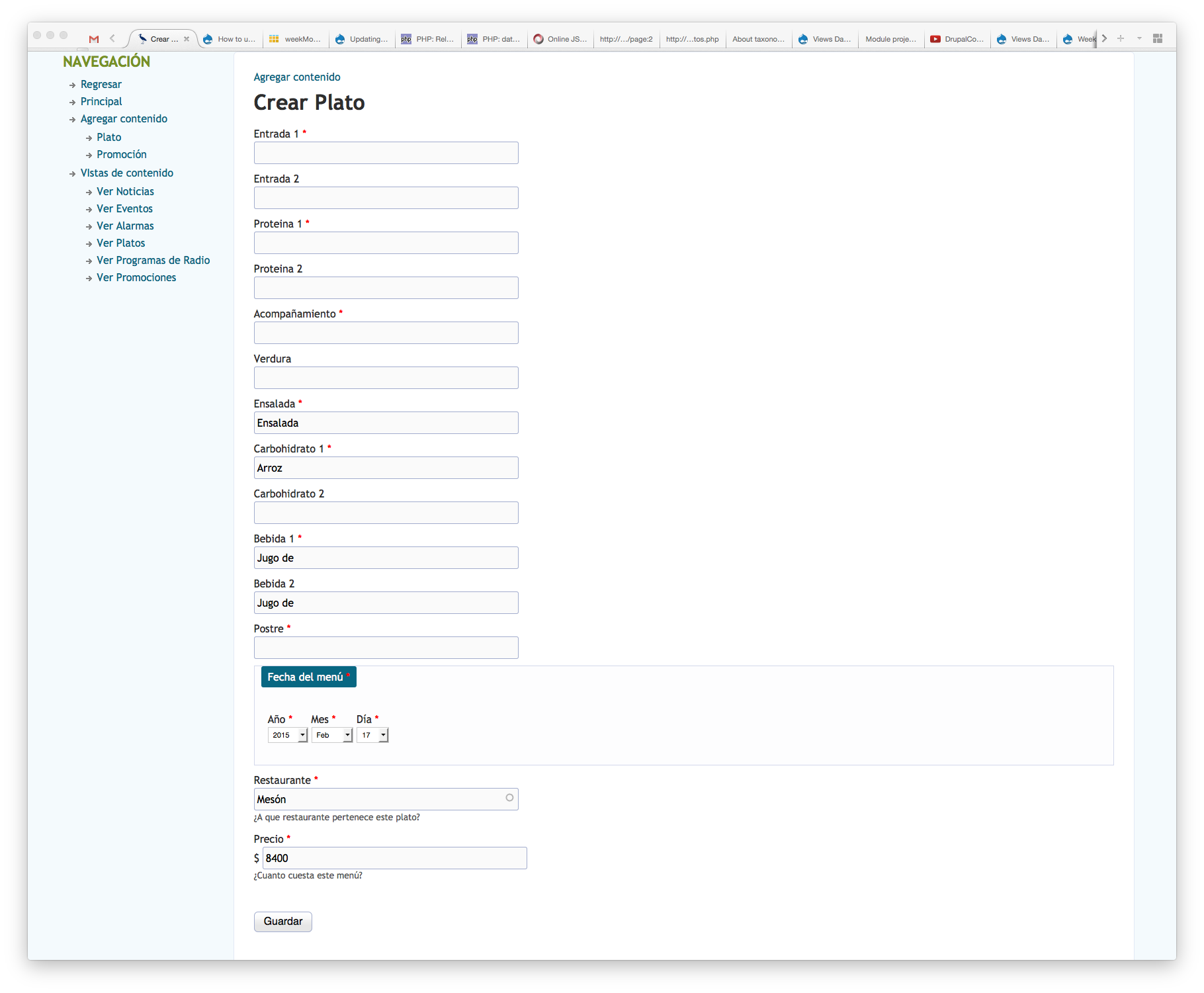
Task: Open the Ver Eventos link
Action: pyautogui.click(x=124, y=208)
